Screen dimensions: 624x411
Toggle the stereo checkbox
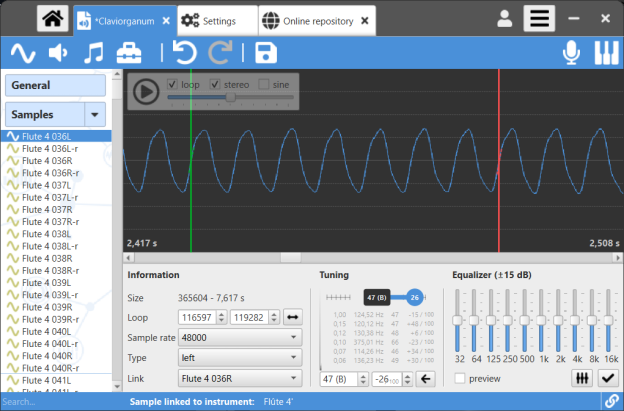[x=216, y=85]
